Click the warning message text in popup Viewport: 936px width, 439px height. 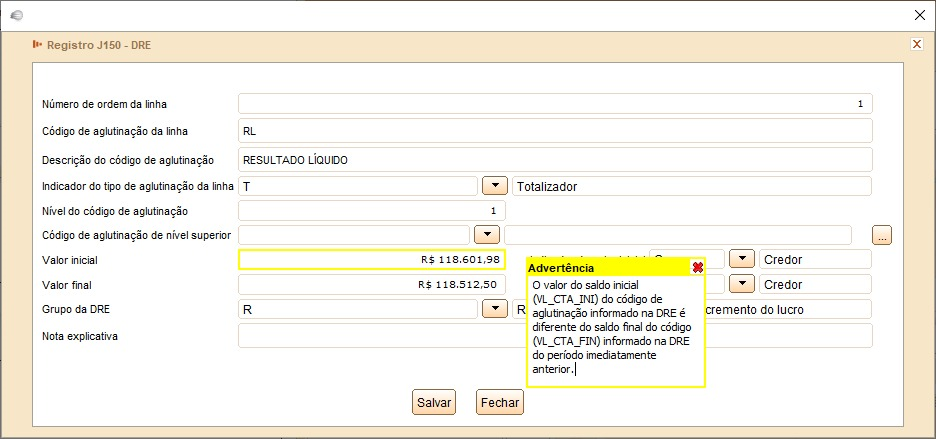coord(612,327)
